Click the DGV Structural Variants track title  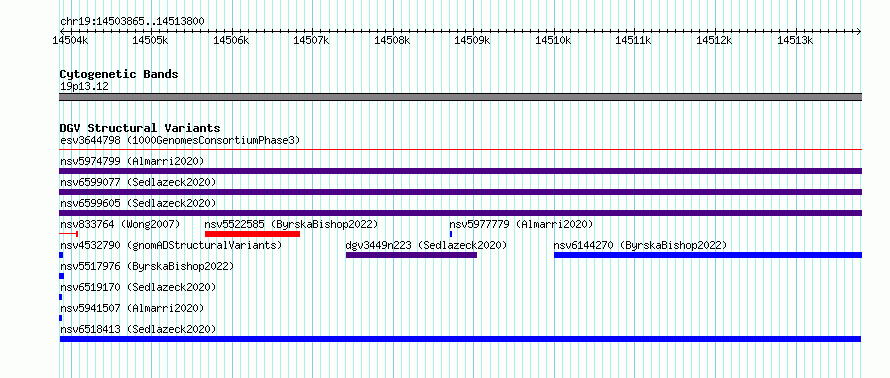pos(140,128)
